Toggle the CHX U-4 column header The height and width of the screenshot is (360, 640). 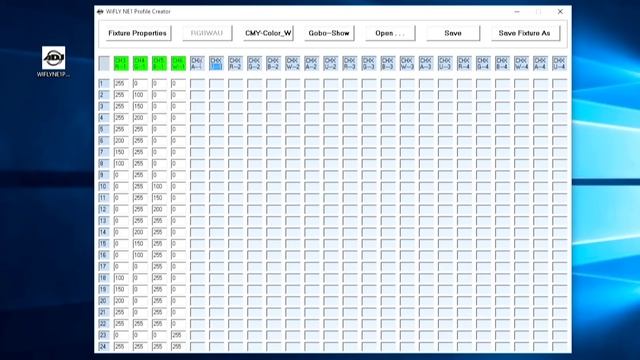click(x=559, y=63)
